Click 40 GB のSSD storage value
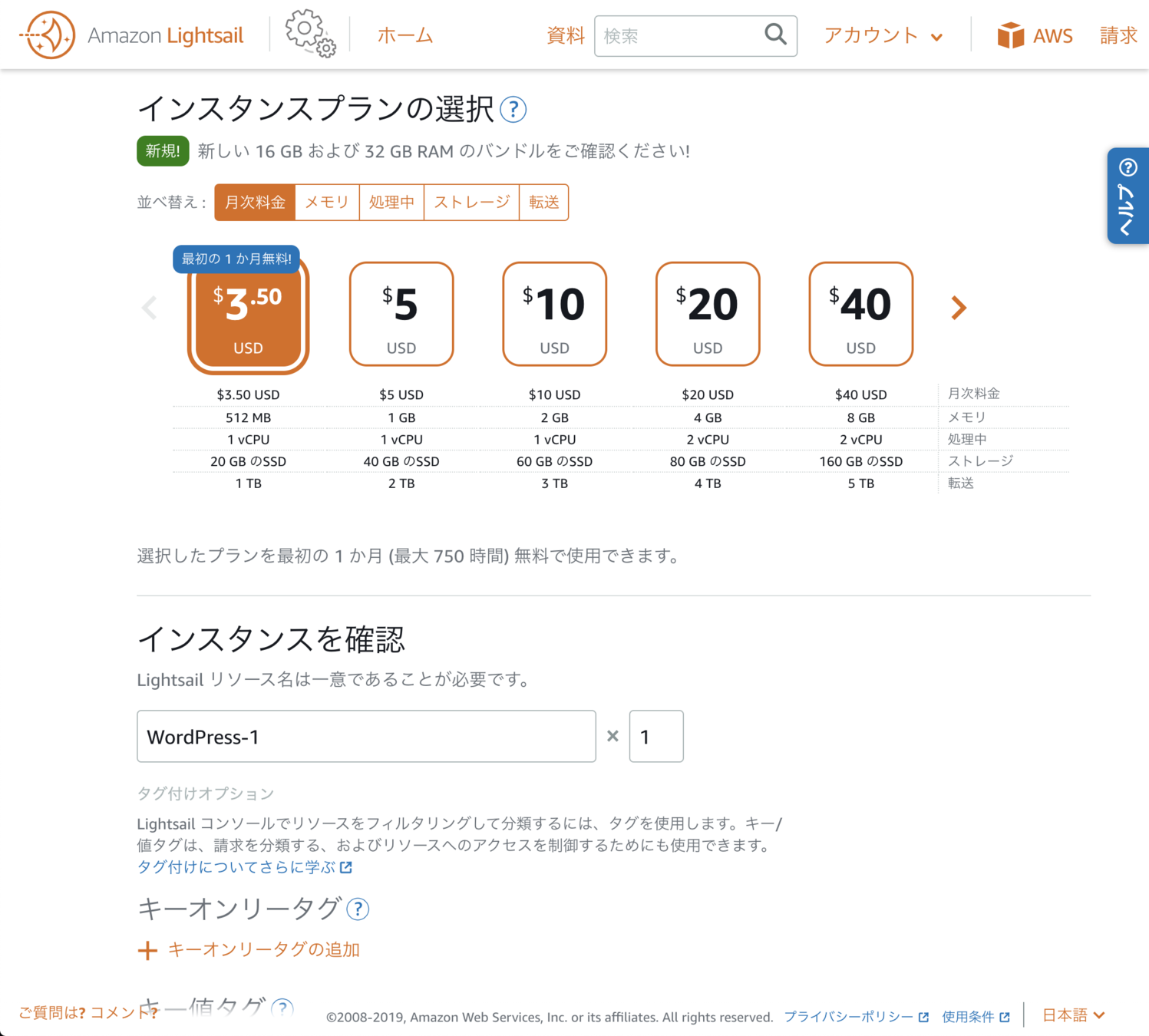 (401, 462)
